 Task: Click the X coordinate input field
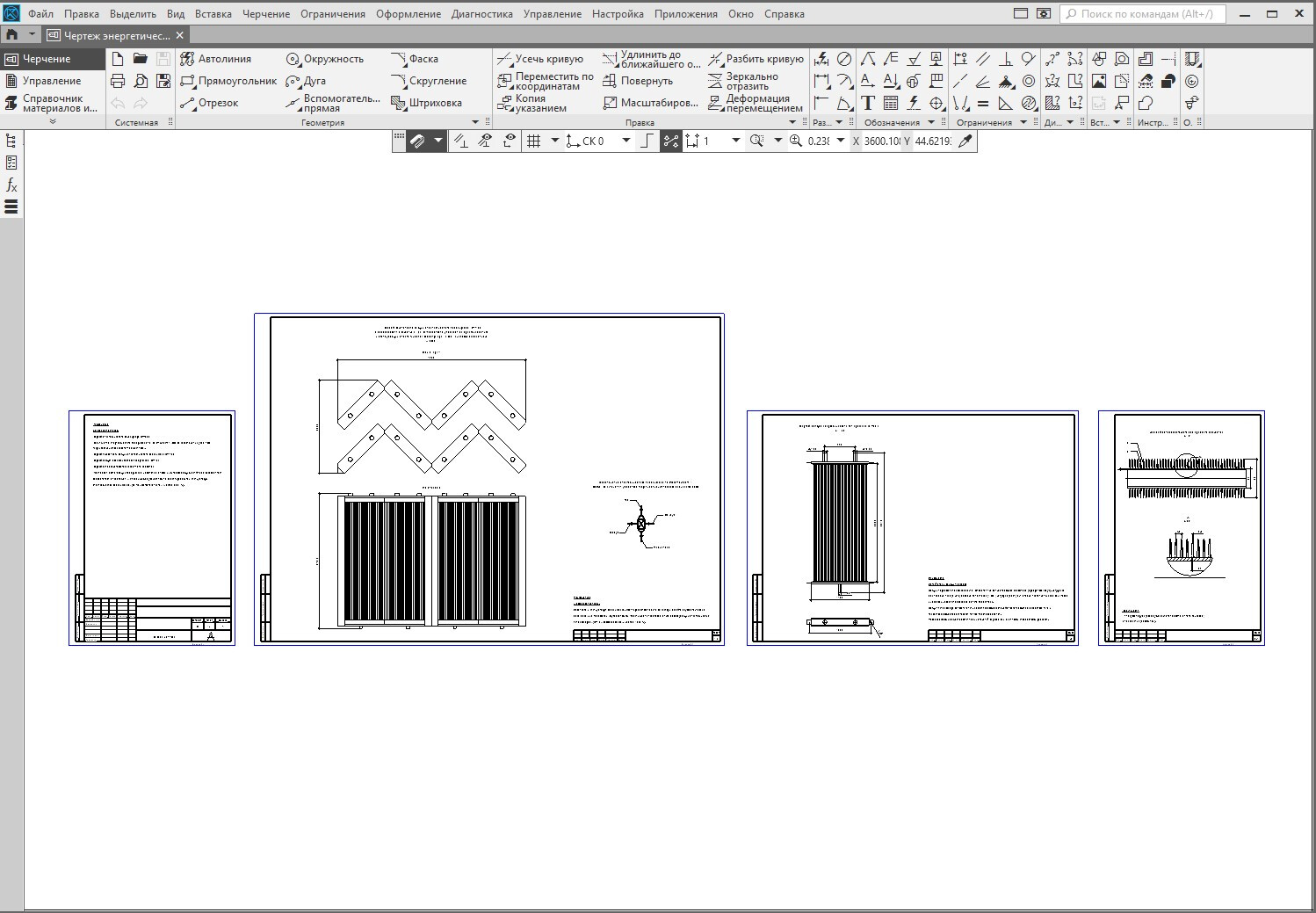[882, 141]
